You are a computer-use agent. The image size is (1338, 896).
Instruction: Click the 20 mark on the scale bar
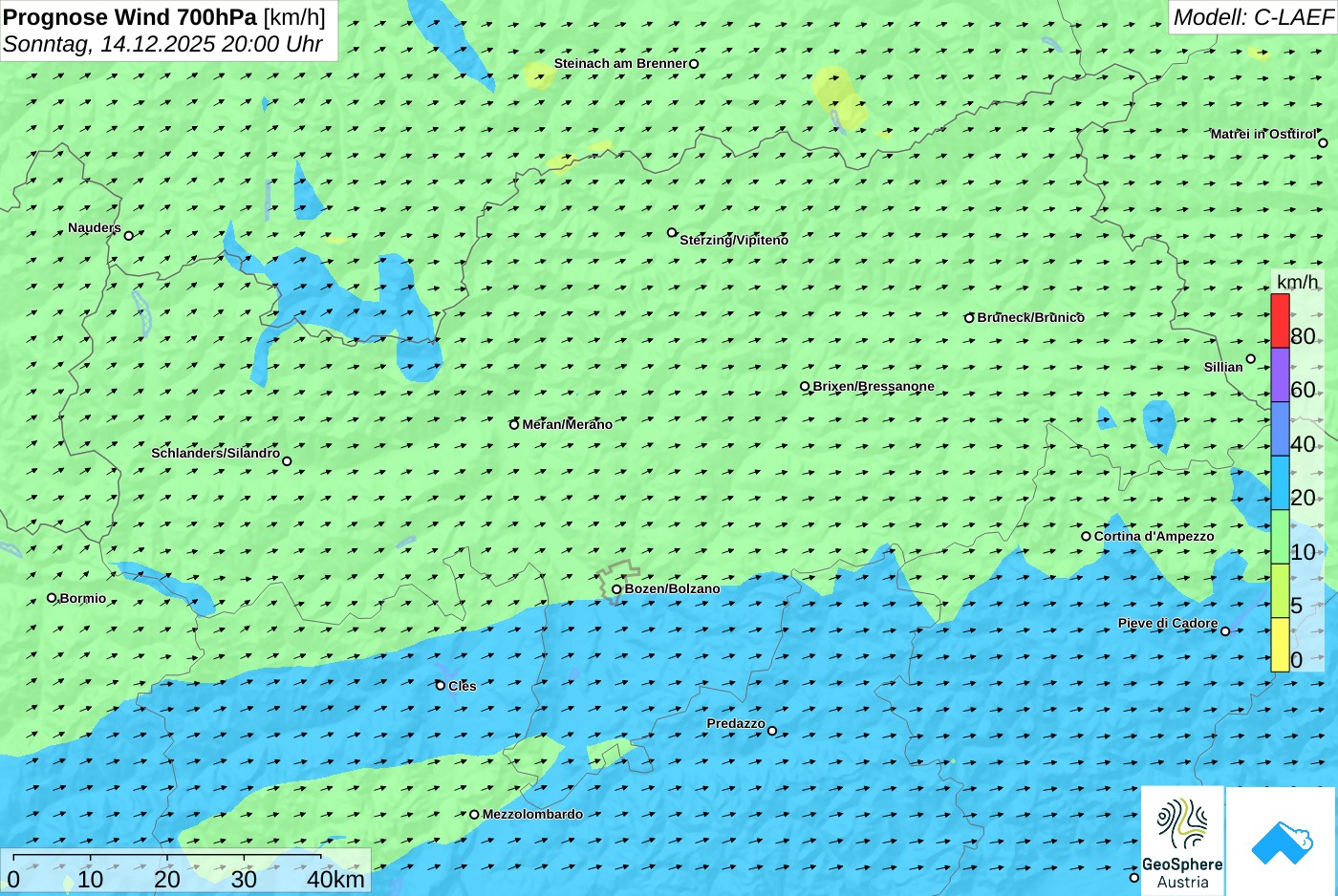tap(167, 880)
